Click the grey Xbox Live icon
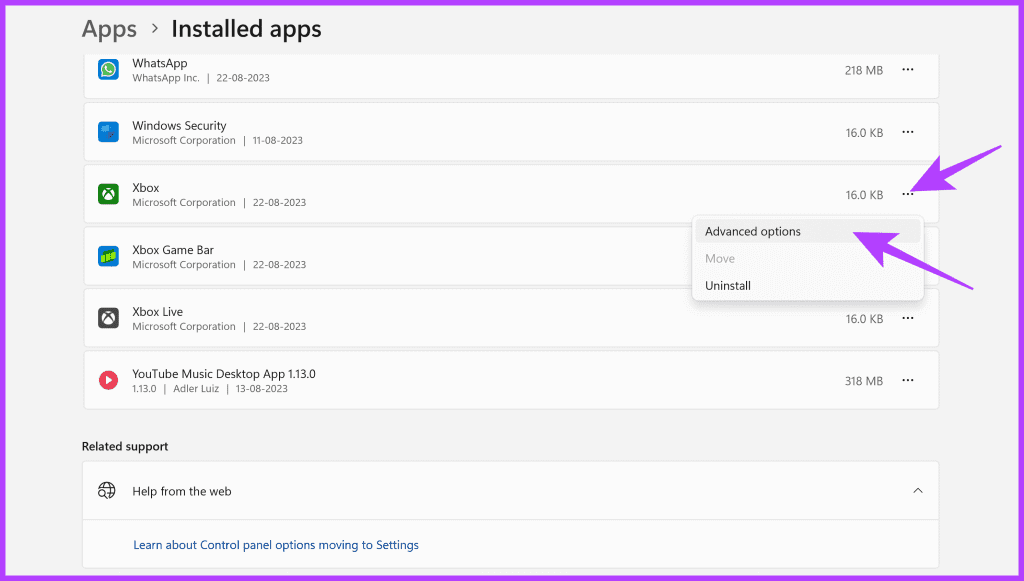Image resolution: width=1024 pixels, height=581 pixels. 108,318
